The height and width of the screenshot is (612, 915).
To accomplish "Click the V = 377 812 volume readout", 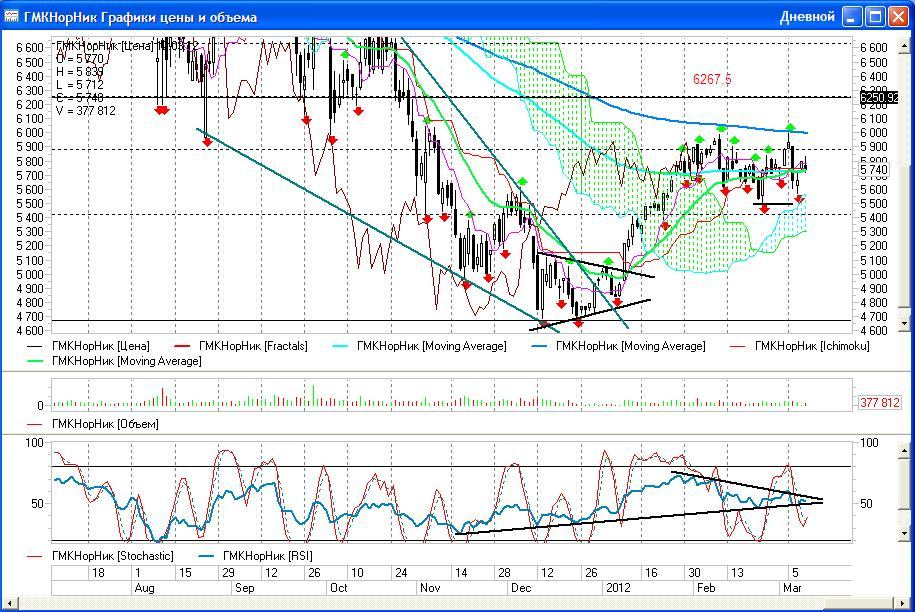I will 86,111.
